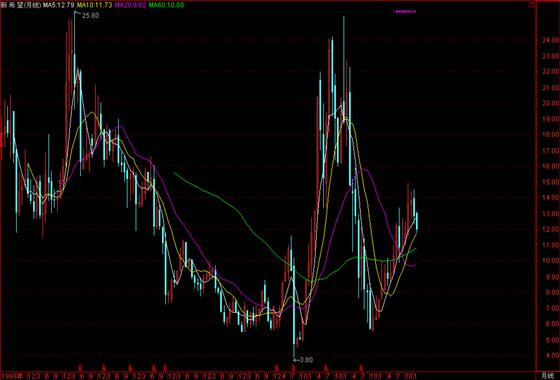Click the last red event marker above time axis
The height and width of the screenshot is (380, 560).
coord(361,368)
